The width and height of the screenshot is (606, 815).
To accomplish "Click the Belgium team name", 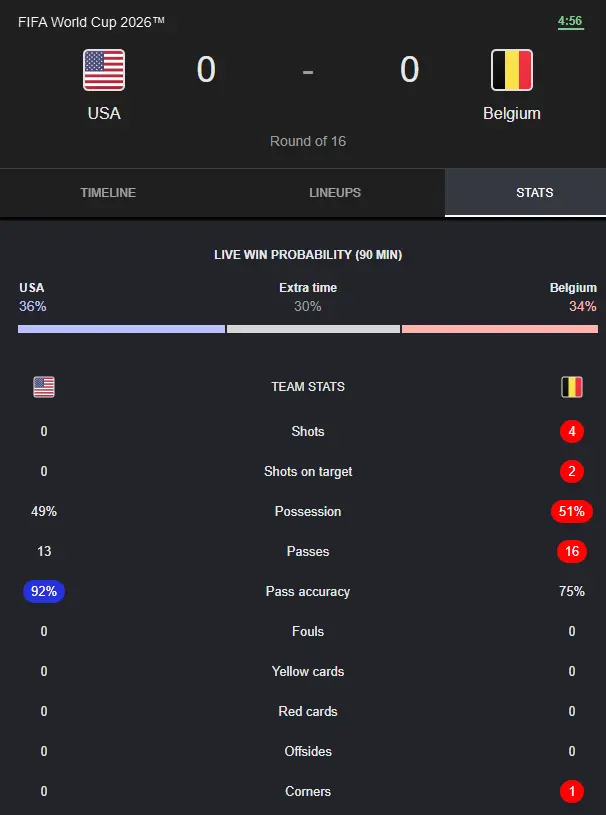I will 512,113.
